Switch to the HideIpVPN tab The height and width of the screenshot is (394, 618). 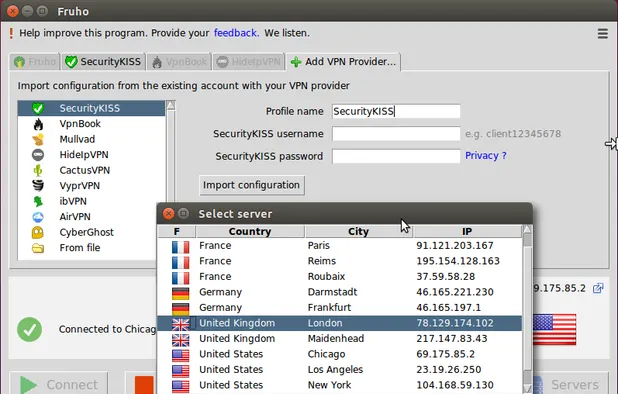coord(249,62)
